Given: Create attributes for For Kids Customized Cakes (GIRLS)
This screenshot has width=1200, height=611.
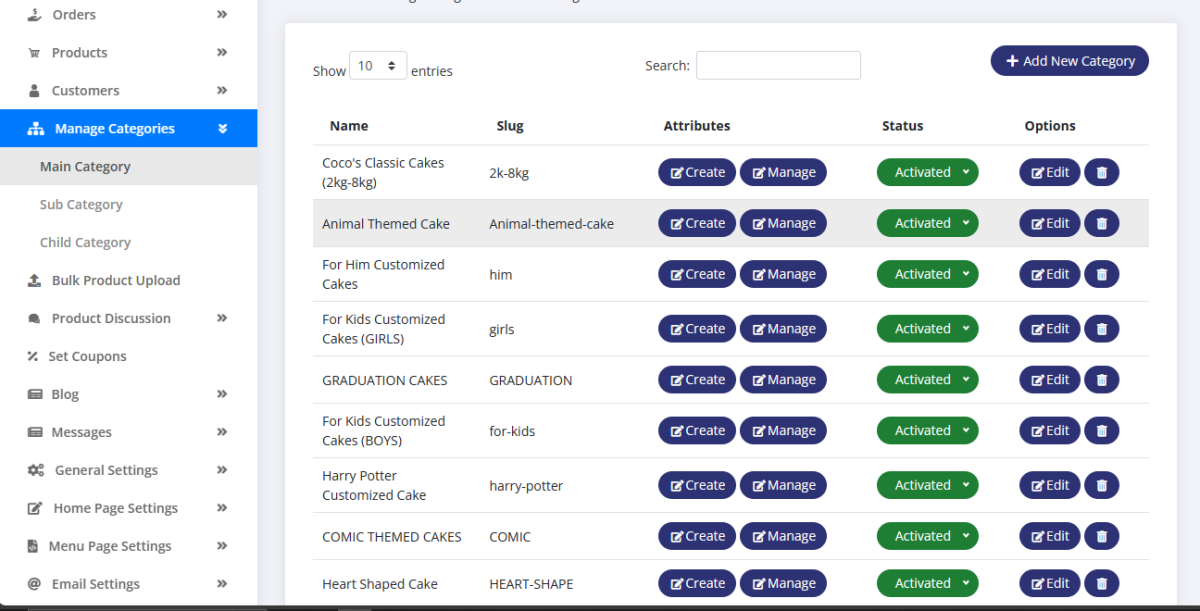Looking at the screenshot, I should click(x=697, y=329).
